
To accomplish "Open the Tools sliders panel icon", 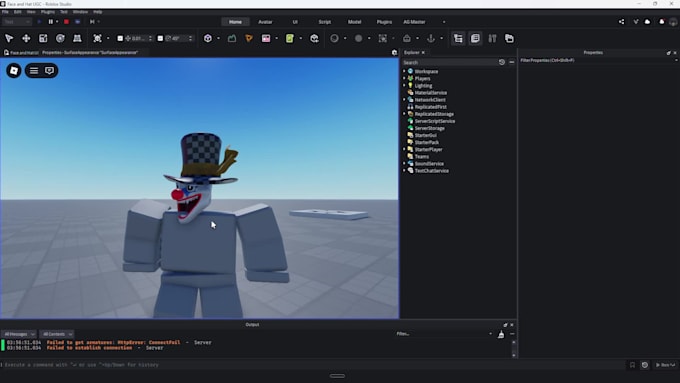I will [x=492, y=39].
